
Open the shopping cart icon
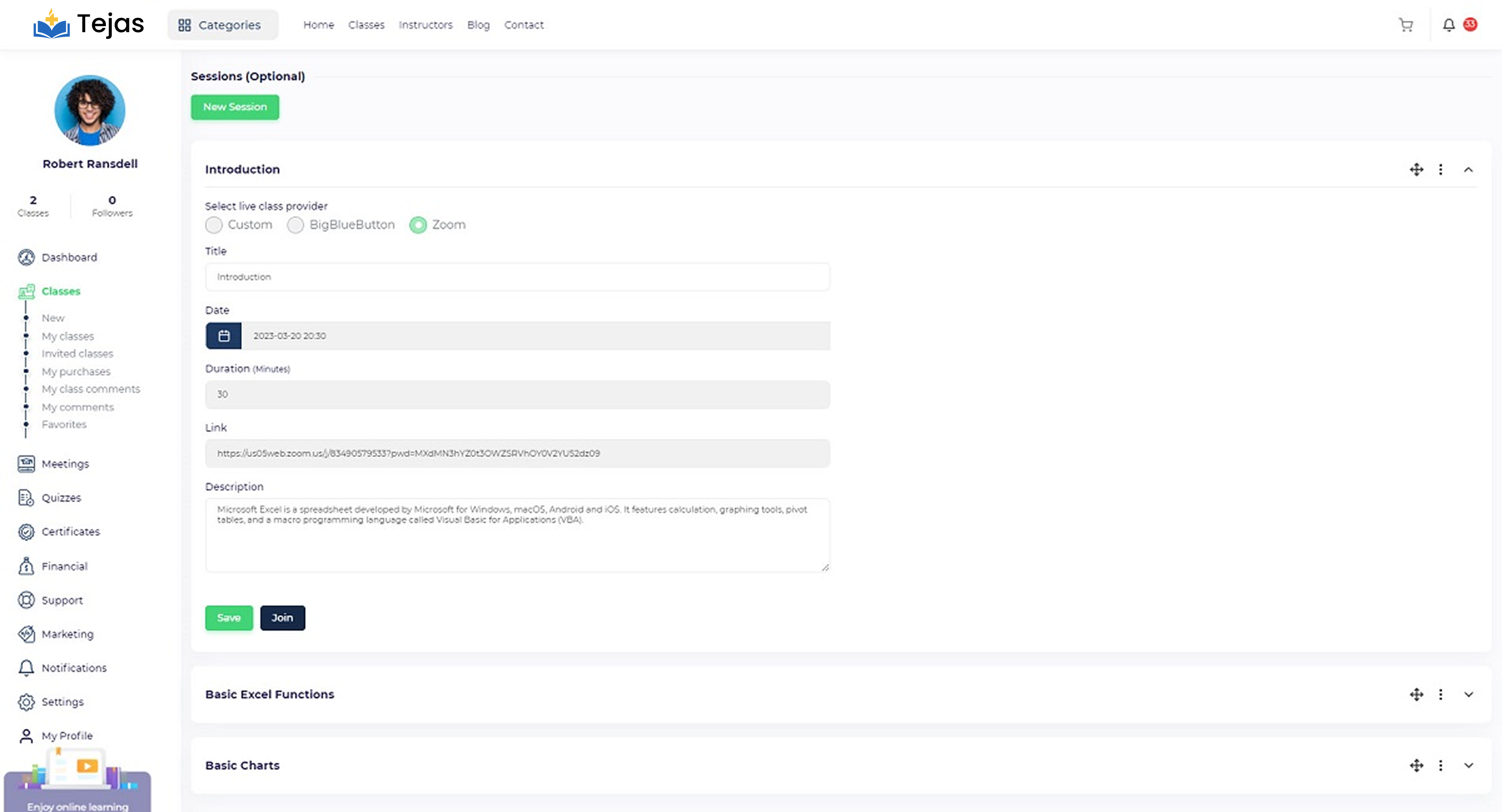coord(1406,25)
